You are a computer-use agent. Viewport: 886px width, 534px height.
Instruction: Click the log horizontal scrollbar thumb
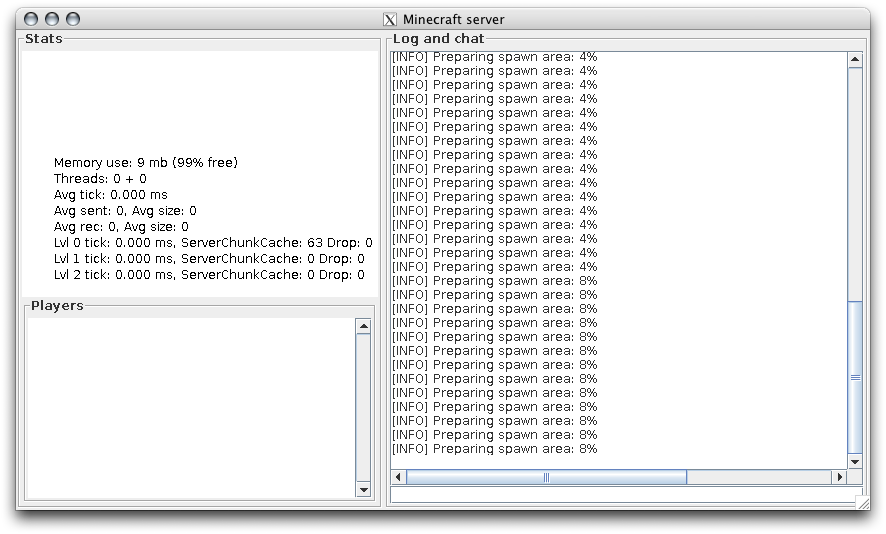pos(546,477)
